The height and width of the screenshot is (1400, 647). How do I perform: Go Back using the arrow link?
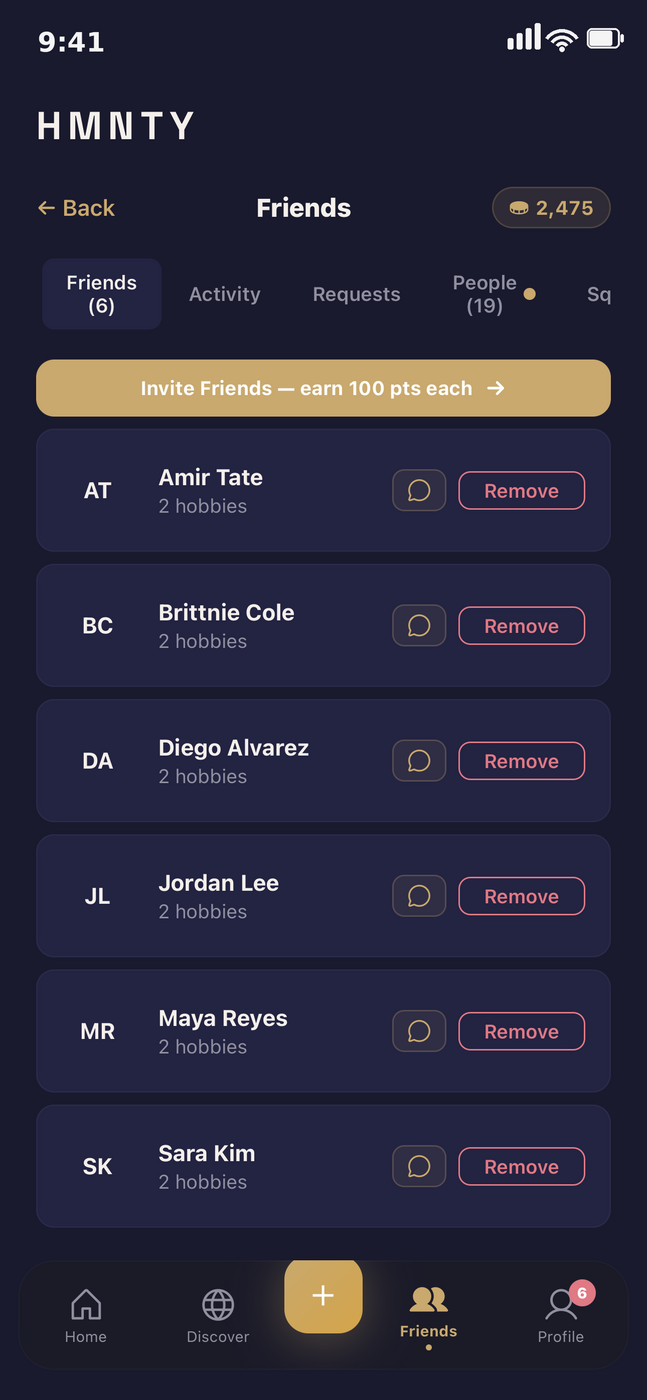click(x=76, y=208)
